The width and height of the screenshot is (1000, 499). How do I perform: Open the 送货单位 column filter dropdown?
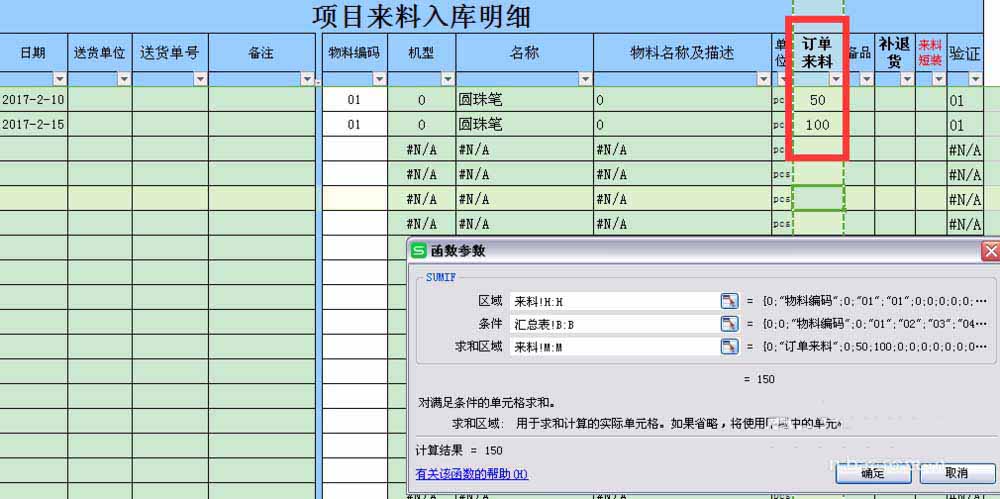(124, 78)
